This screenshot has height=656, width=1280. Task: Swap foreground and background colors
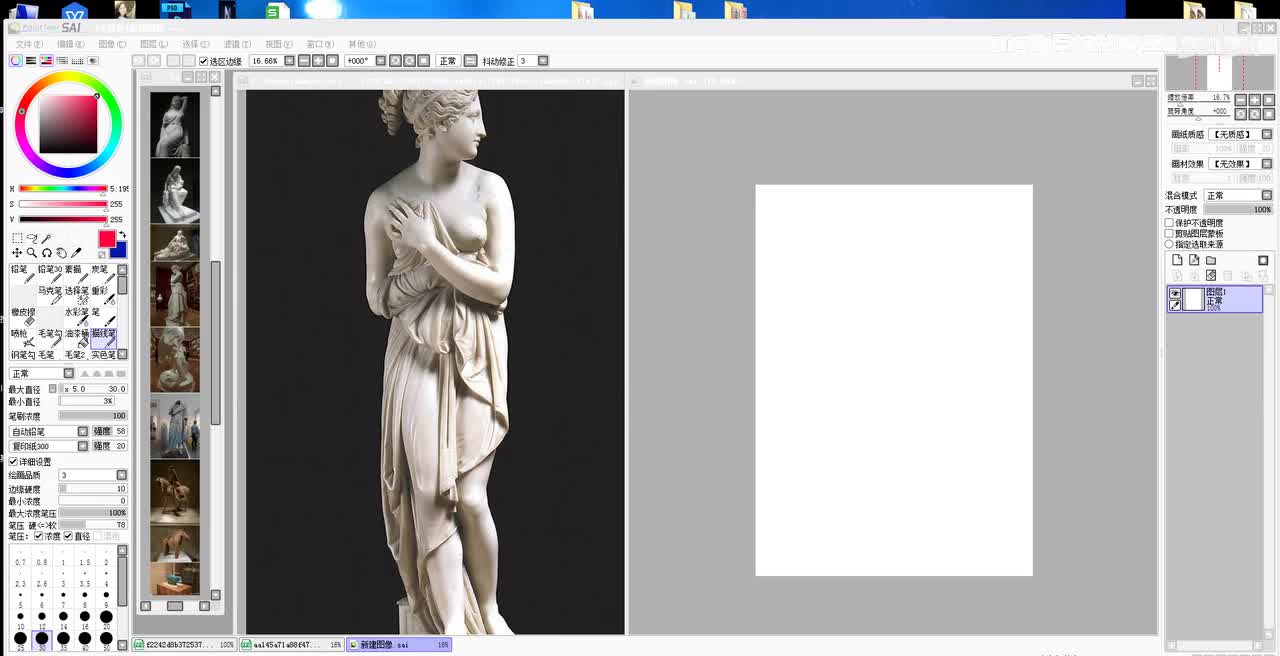123,235
